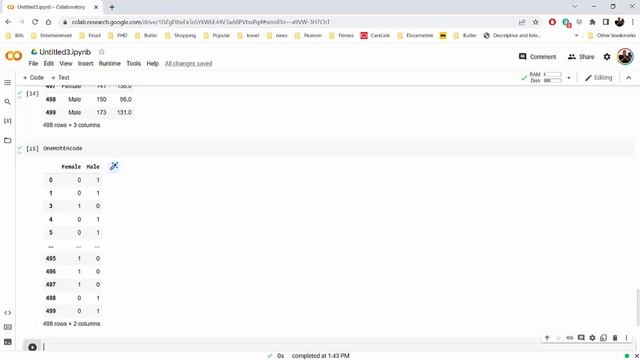The height and width of the screenshot is (360, 640).
Task: Click the interactive table wand icon
Action: point(114,166)
